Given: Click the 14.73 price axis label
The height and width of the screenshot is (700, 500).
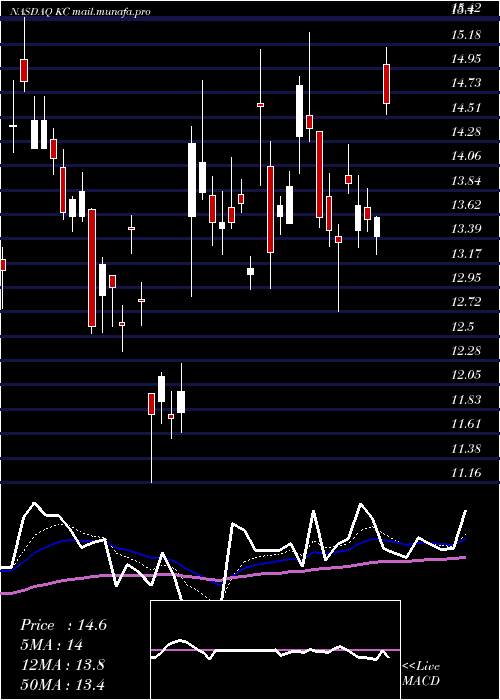Looking at the screenshot, I should pyautogui.click(x=467, y=83).
